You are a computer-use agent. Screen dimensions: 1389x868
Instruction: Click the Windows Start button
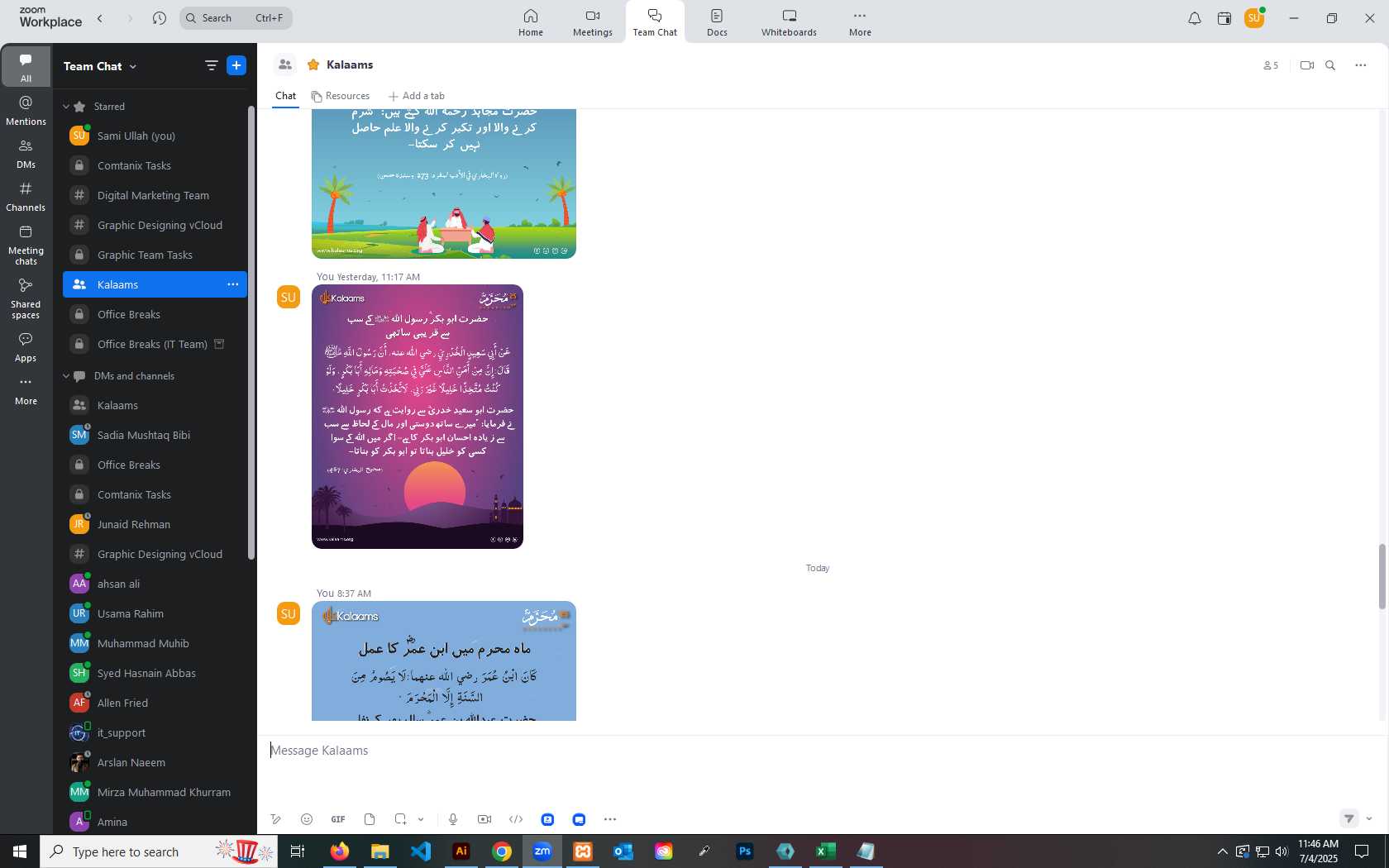tap(20, 851)
